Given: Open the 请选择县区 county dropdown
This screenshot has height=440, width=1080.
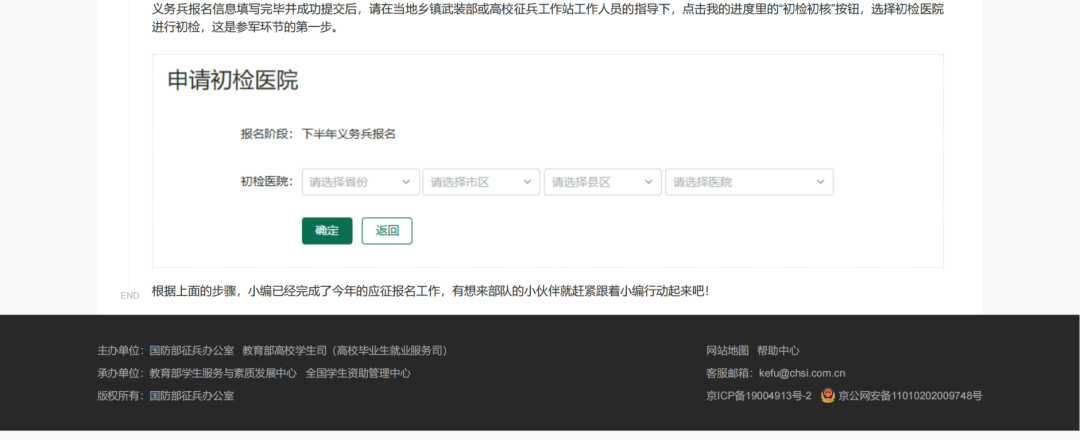Looking at the screenshot, I should [603, 182].
